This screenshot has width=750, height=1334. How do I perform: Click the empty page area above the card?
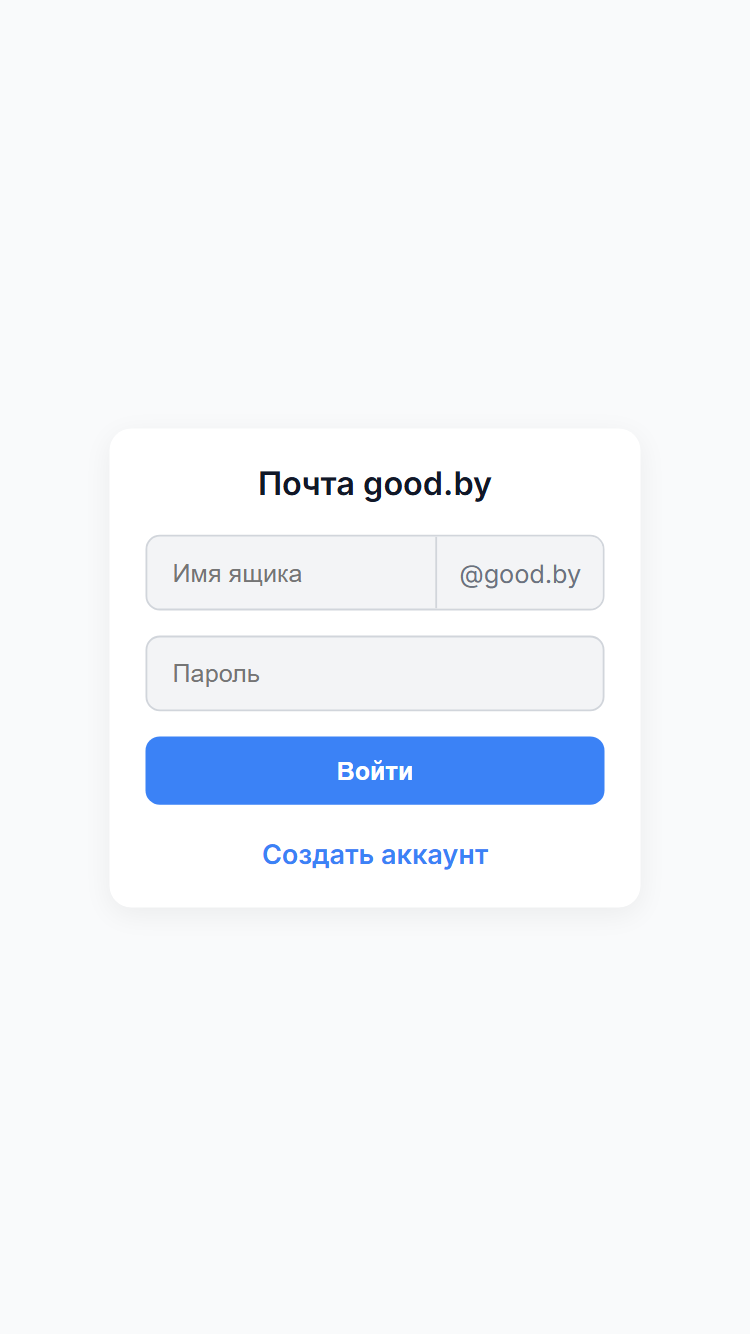[375, 215]
